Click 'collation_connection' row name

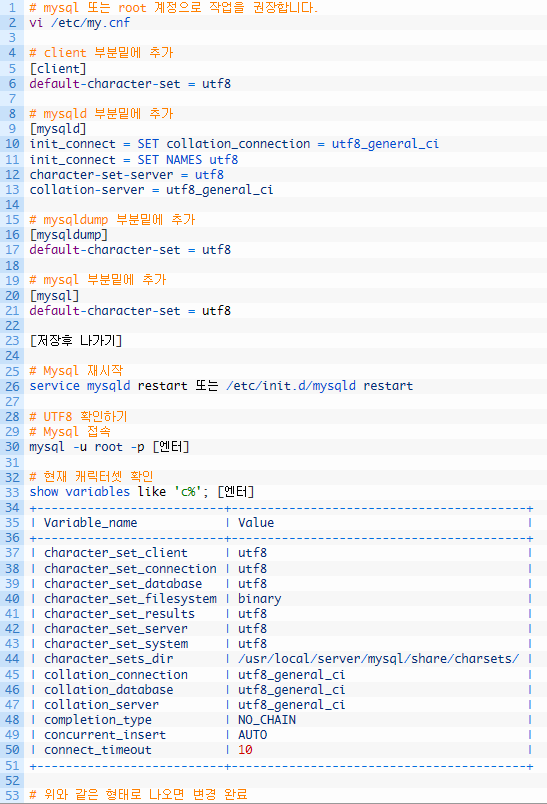click(x=116, y=675)
